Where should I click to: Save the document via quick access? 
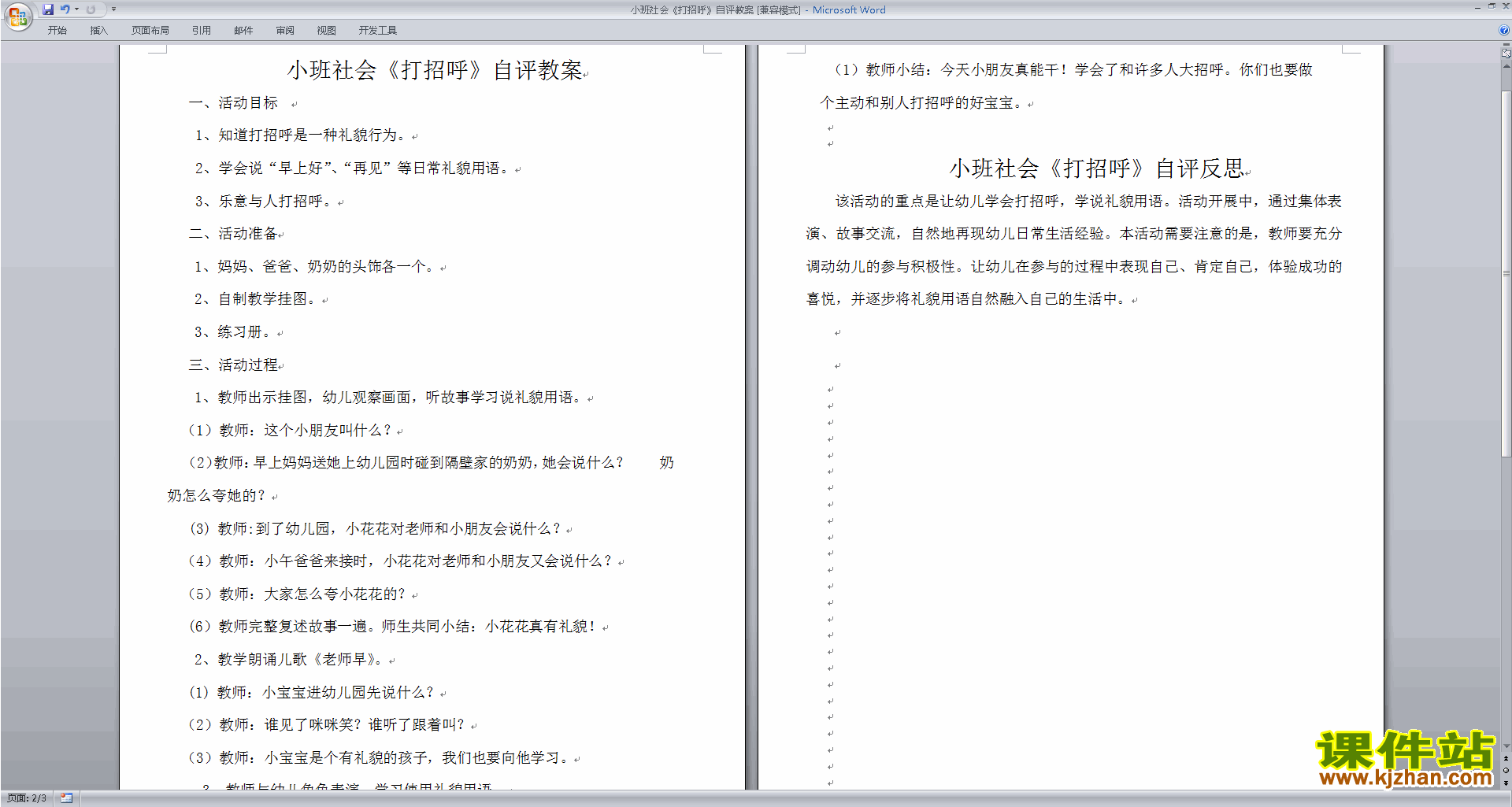click(x=48, y=9)
